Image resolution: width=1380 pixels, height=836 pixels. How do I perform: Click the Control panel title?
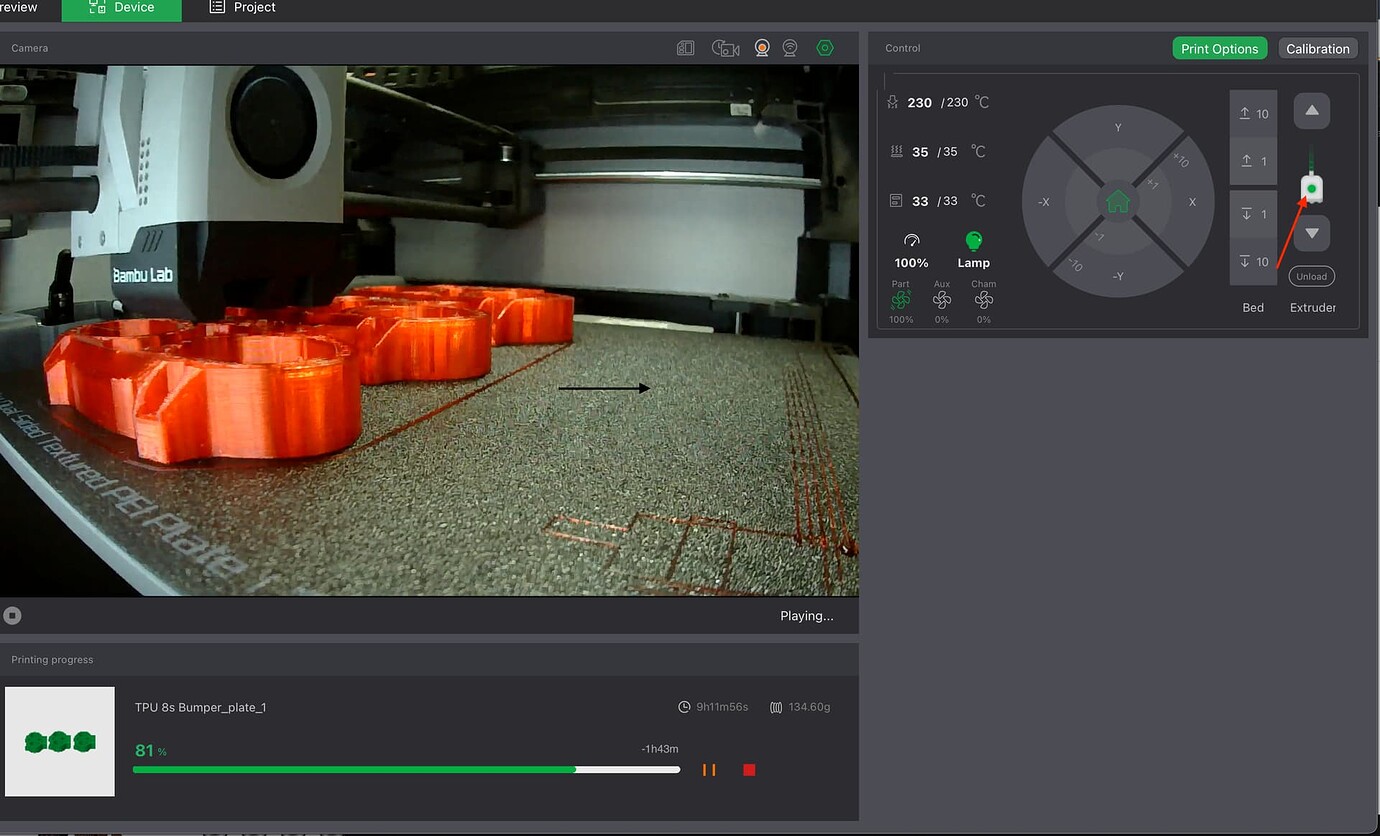903,48
